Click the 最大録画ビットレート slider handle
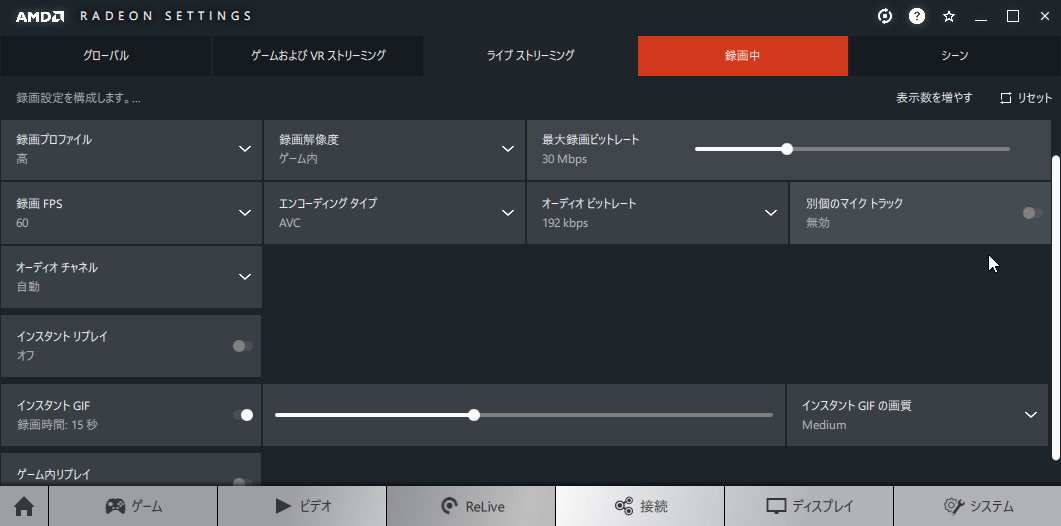Screen dimensions: 1061x526 click(x=786, y=149)
